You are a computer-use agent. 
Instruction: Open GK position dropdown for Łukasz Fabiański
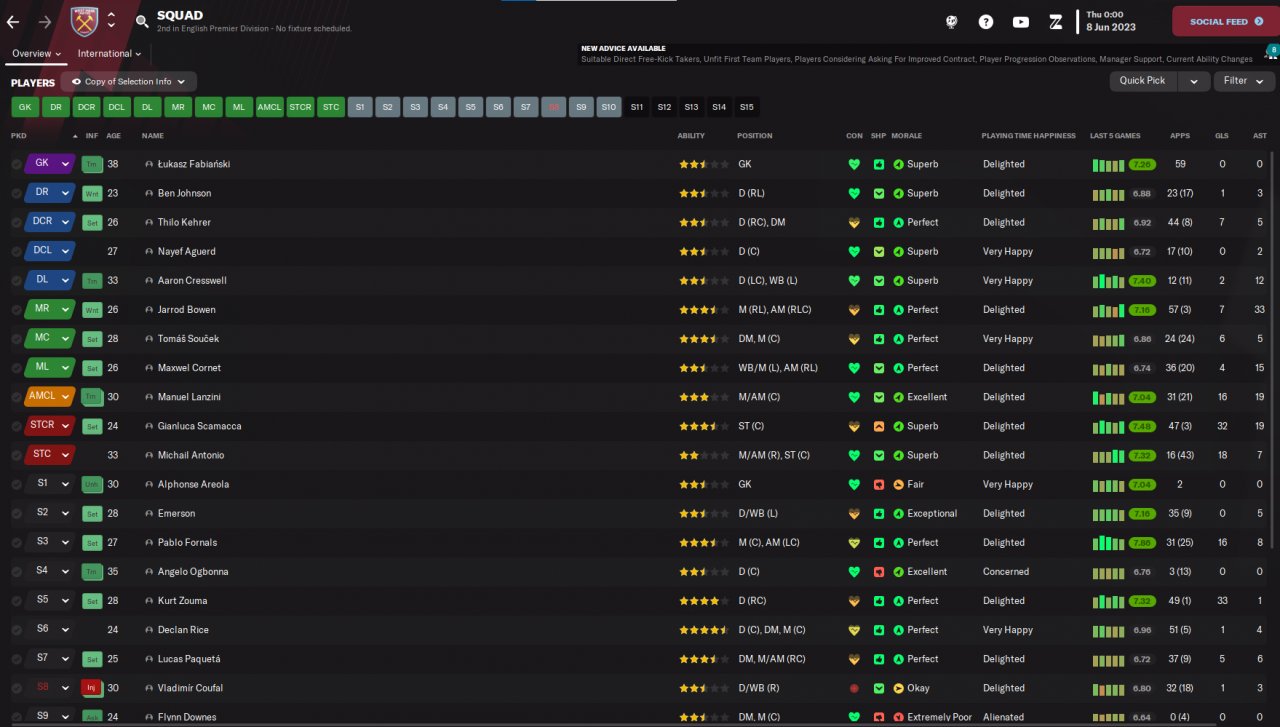click(51, 164)
